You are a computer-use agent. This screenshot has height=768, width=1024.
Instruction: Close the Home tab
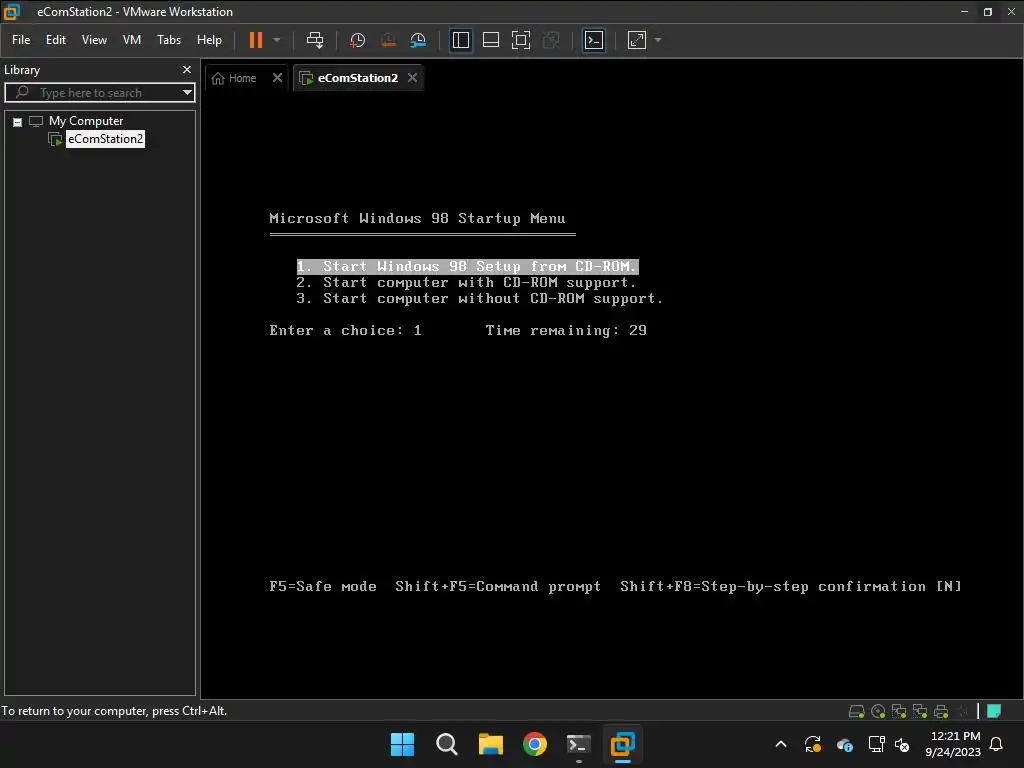277,78
